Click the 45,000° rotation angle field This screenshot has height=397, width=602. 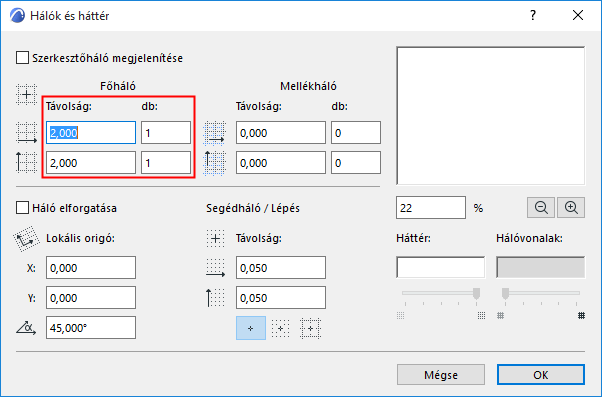coord(91,328)
